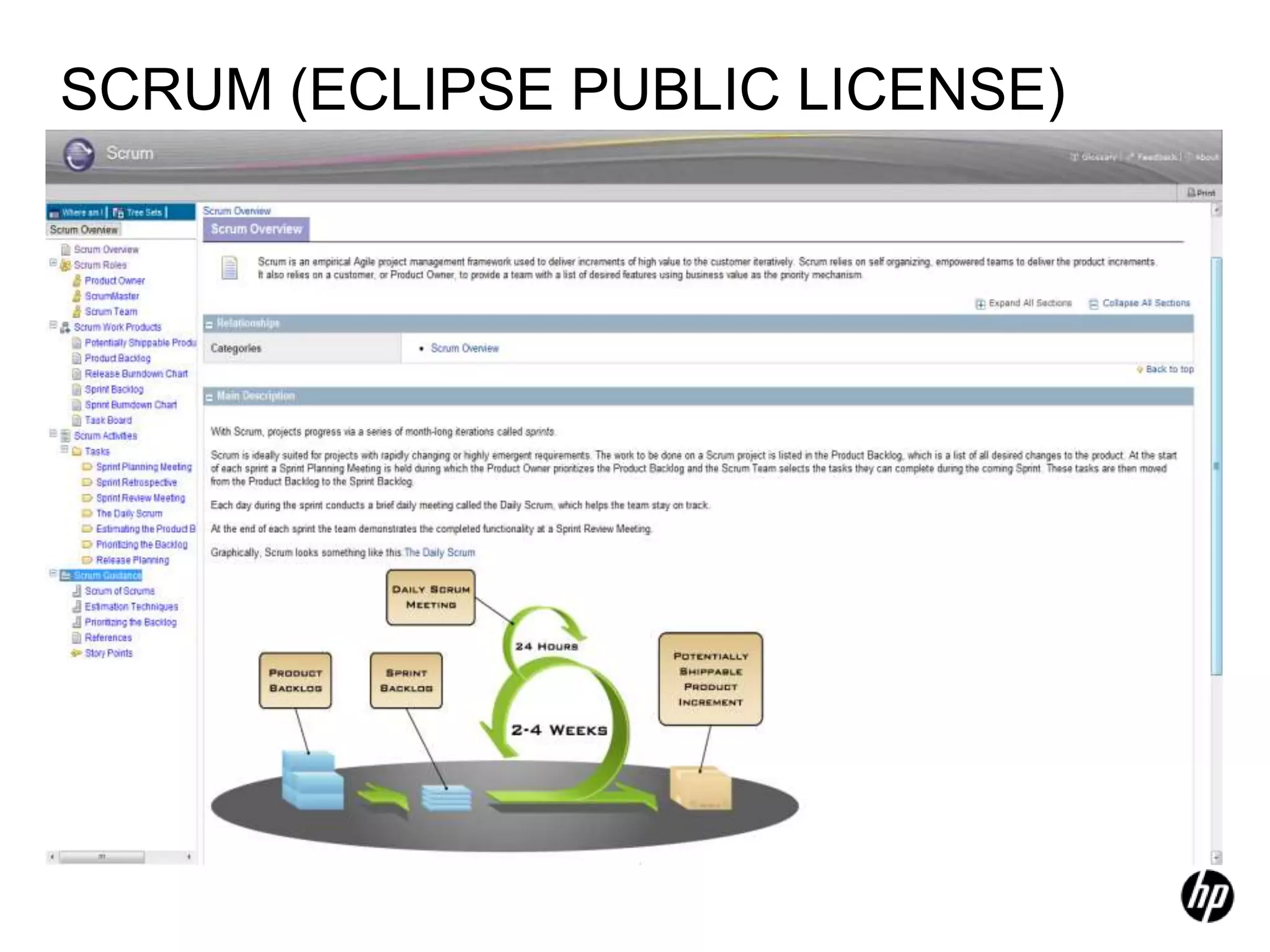Image resolution: width=1270 pixels, height=952 pixels.
Task: Open Scrum Overview tree item
Action: pos(106,250)
